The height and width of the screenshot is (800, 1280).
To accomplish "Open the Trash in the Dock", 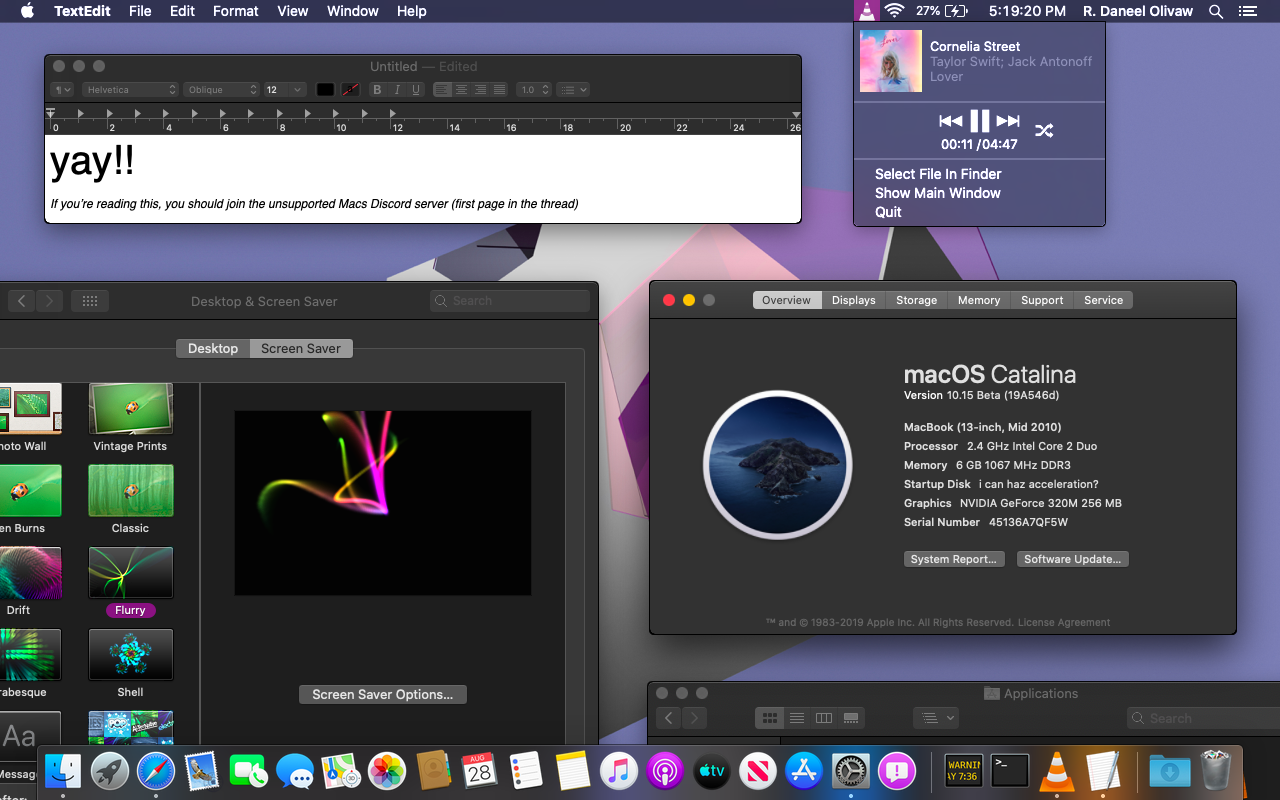I will (x=1216, y=770).
